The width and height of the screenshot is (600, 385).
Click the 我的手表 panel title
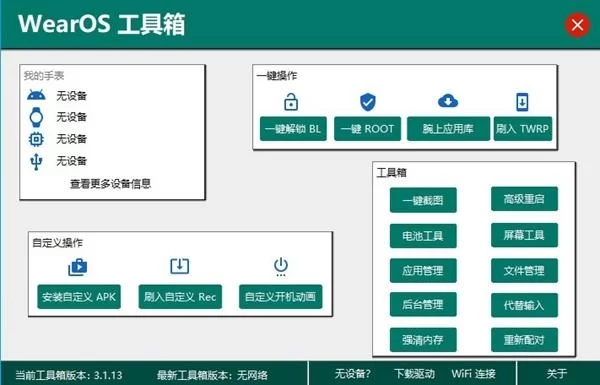pos(44,76)
